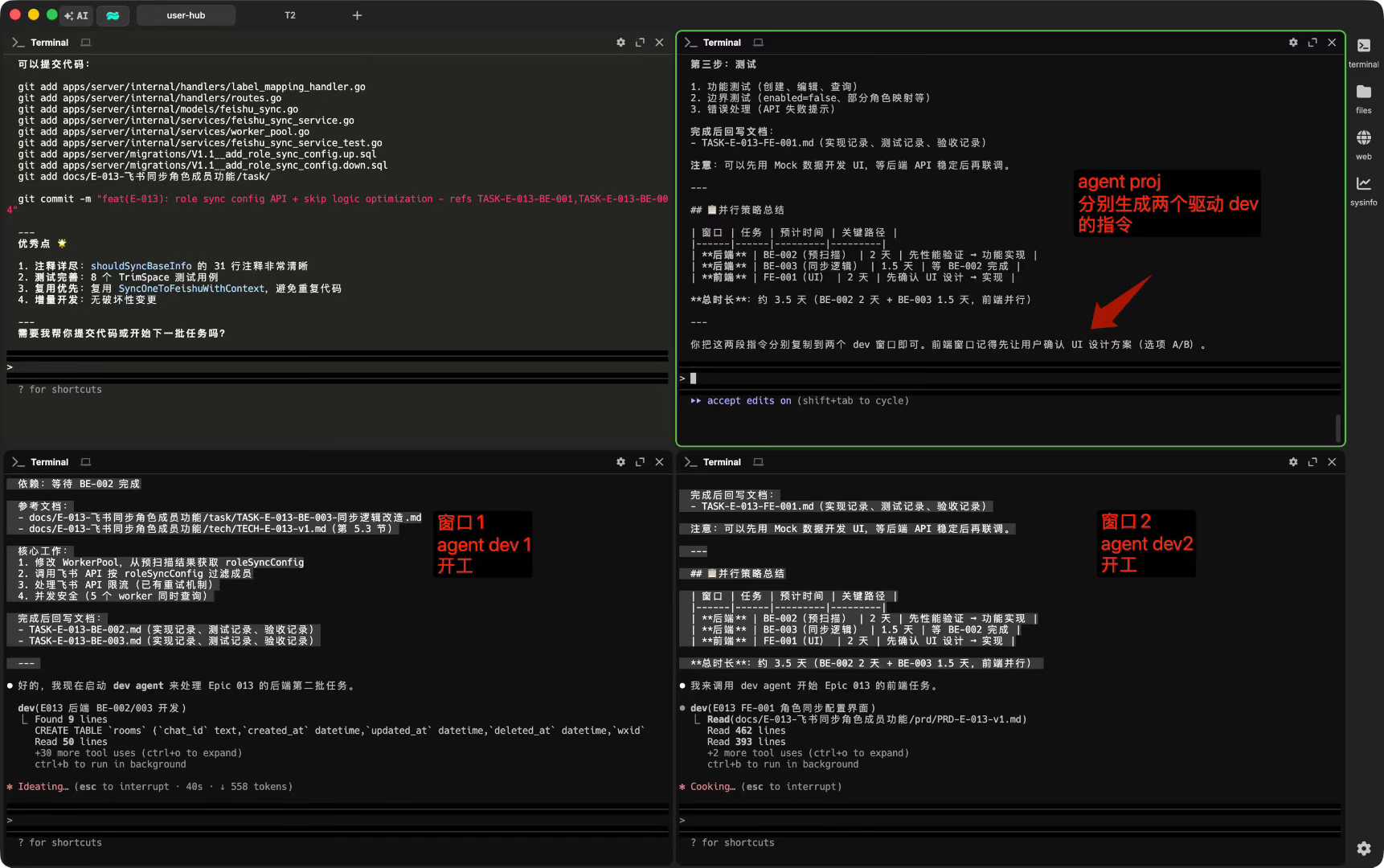
Task: Open settings for top-right terminal pane
Action: [x=1292, y=43]
